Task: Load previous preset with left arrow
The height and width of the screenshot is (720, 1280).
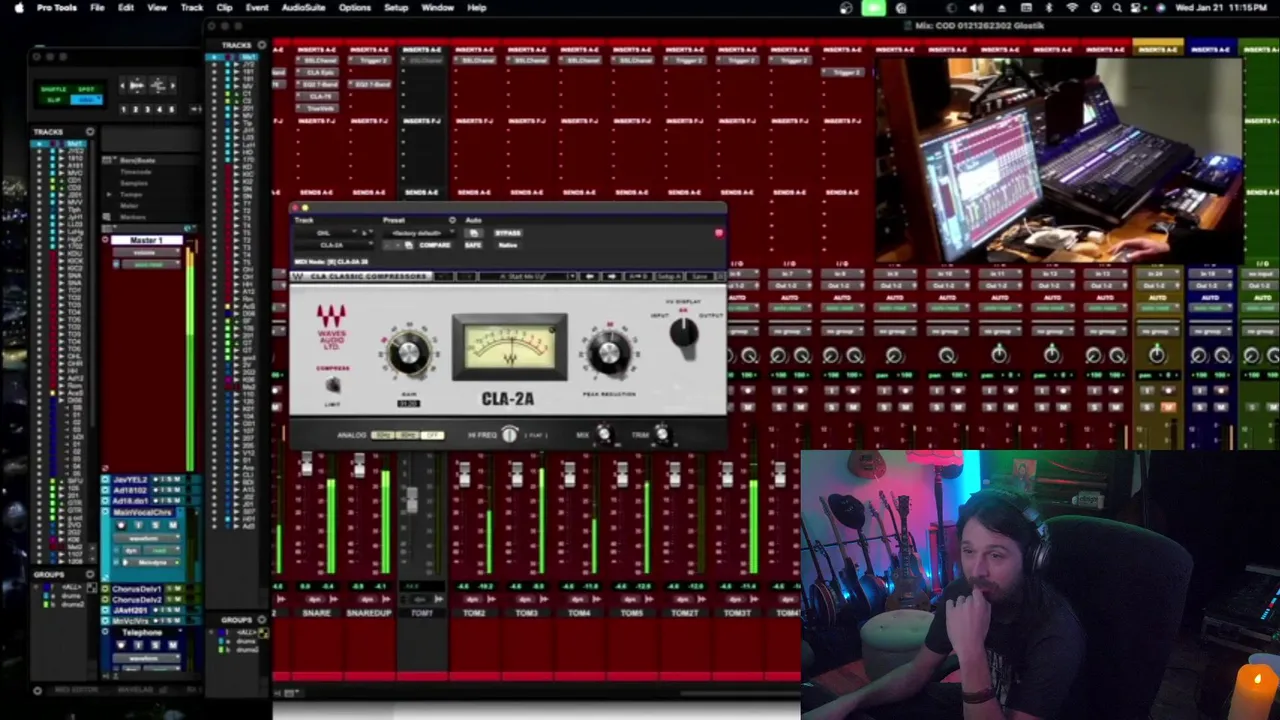Action: tap(590, 276)
